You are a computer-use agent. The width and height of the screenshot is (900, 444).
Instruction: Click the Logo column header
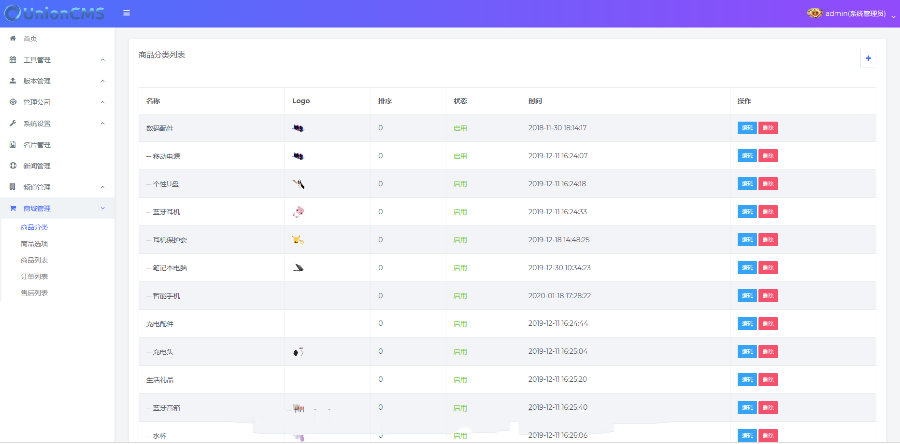[x=301, y=101]
